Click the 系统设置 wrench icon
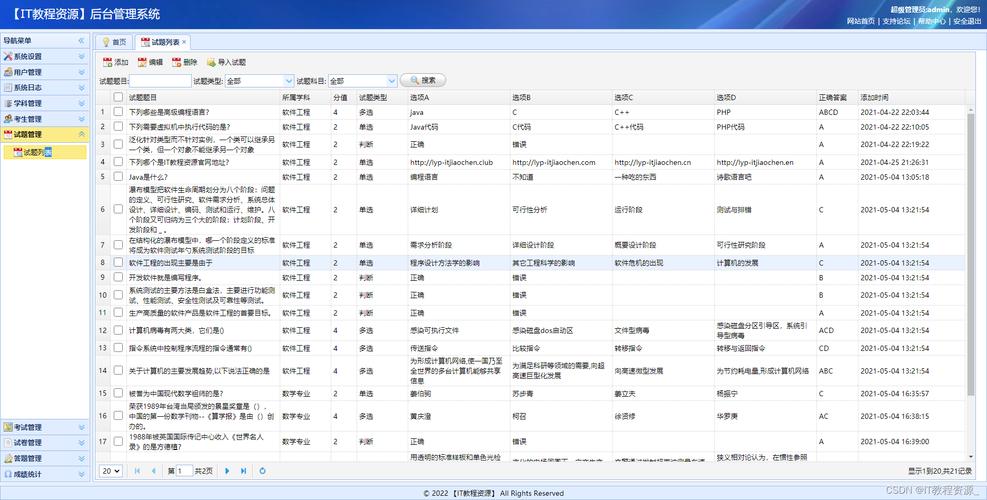This screenshot has width=987, height=500. coord(8,56)
